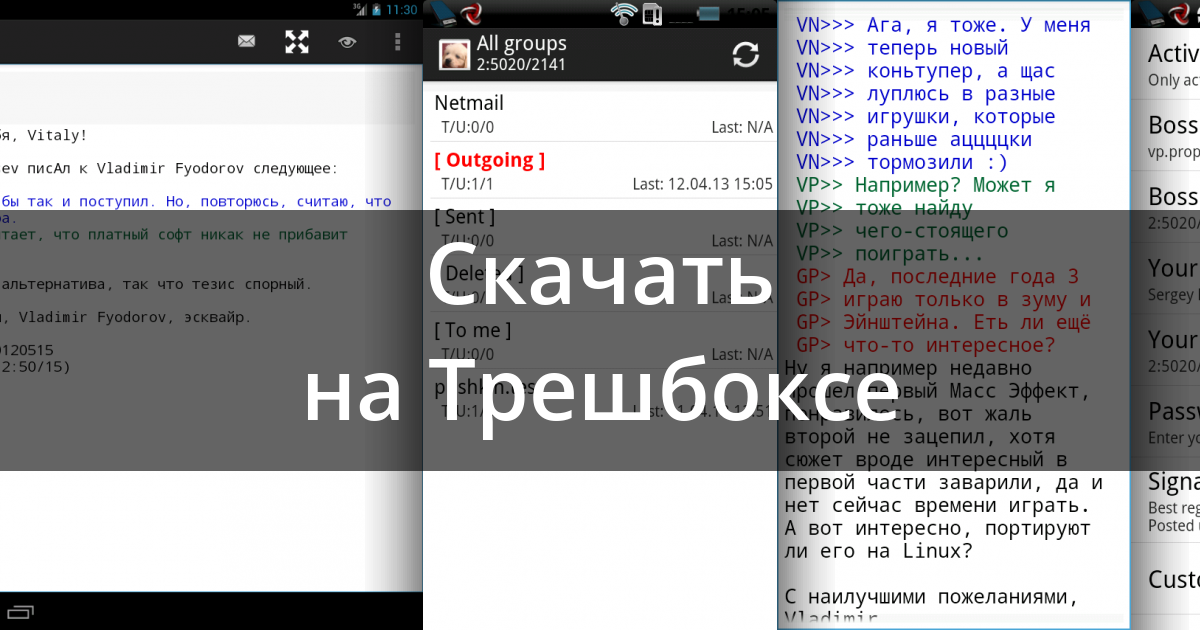
Task: Select the T/U:1/1 counter under Outgoing
Action: pos(467,184)
